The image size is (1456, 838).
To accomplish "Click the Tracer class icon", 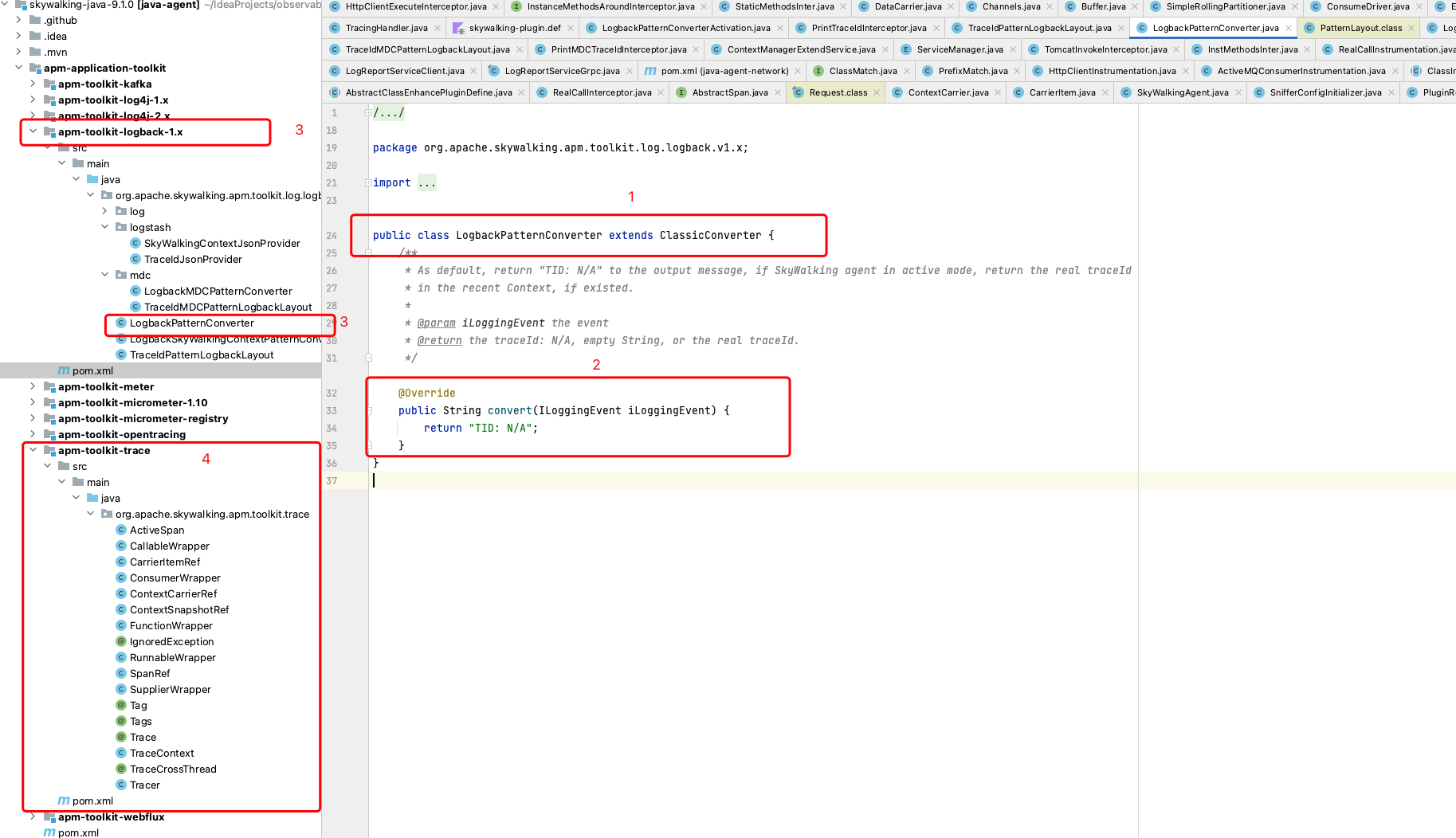I will 121,785.
